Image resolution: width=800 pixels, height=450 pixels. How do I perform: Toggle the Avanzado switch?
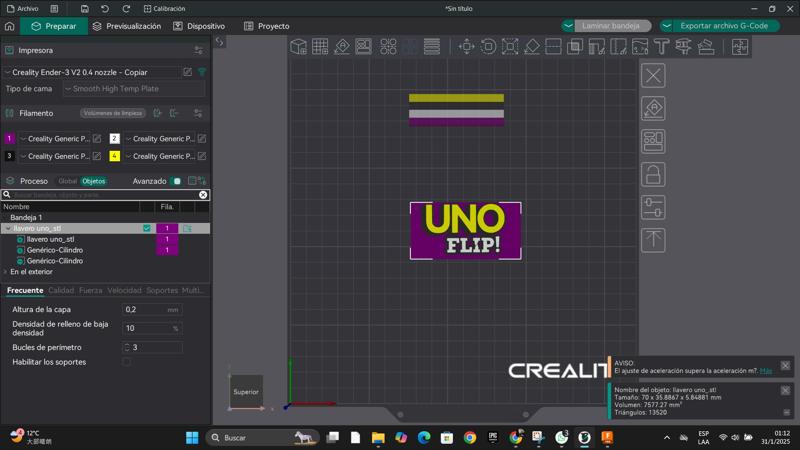(x=177, y=181)
